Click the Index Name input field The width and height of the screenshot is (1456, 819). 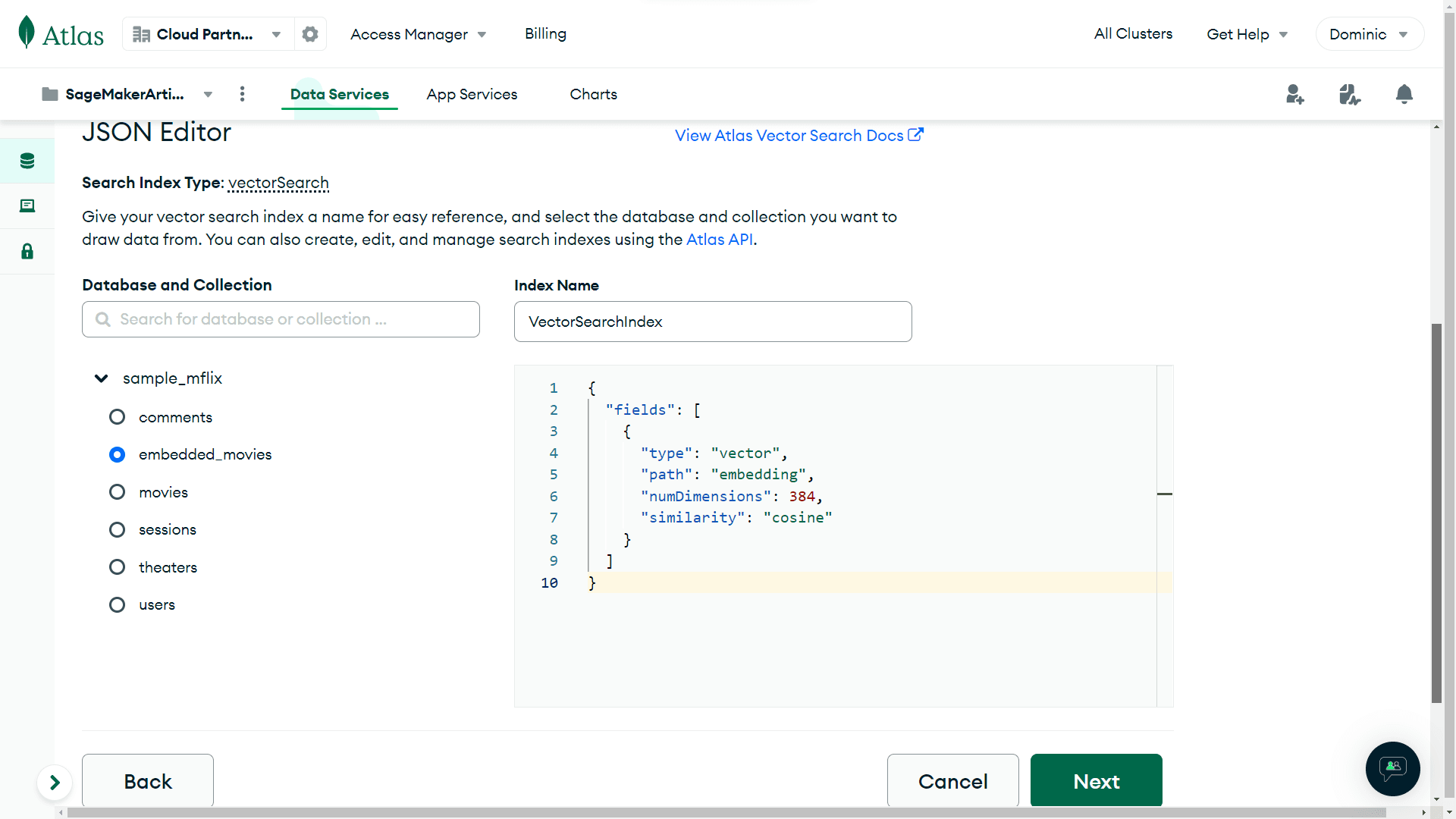[713, 321]
